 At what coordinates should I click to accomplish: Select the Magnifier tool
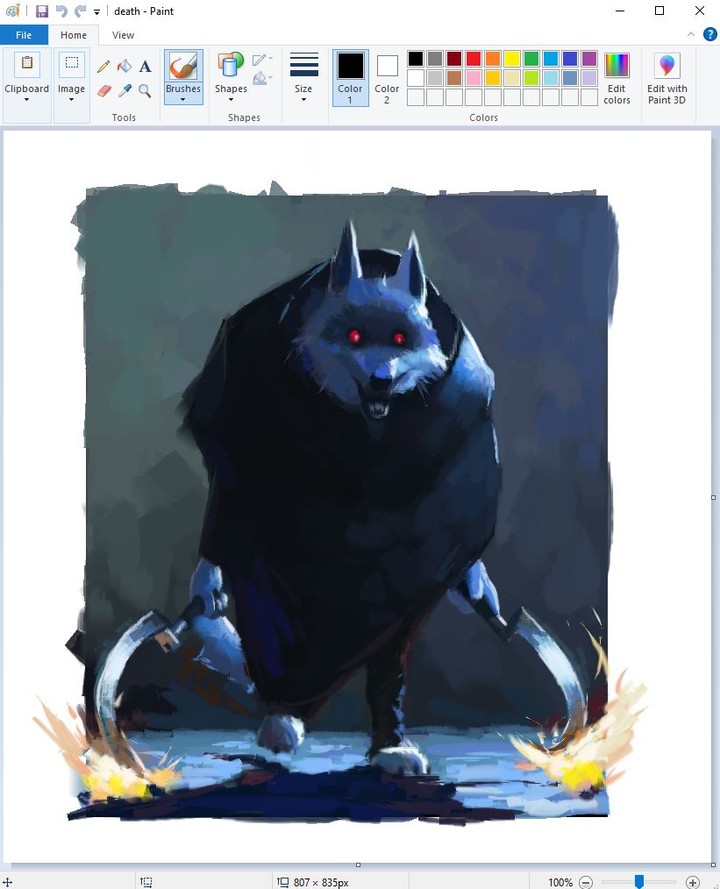[x=145, y=91]
